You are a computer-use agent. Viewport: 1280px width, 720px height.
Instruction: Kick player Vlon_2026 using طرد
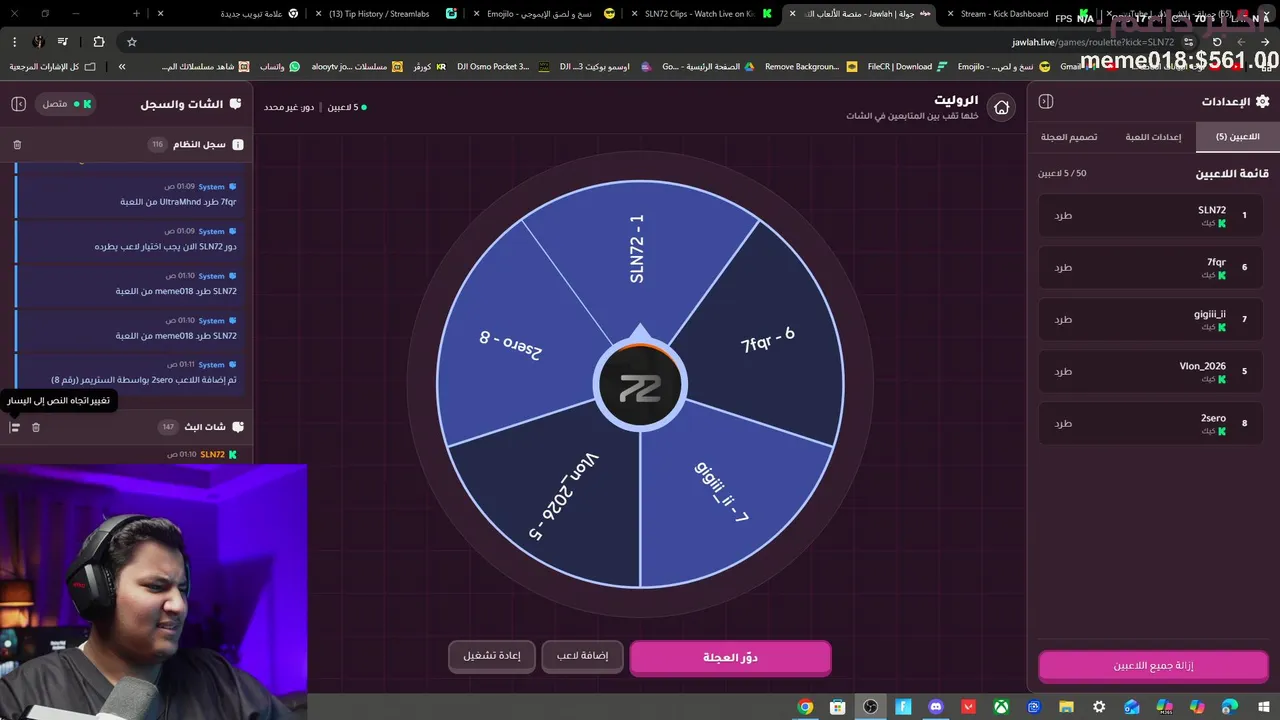[1063, 371]
